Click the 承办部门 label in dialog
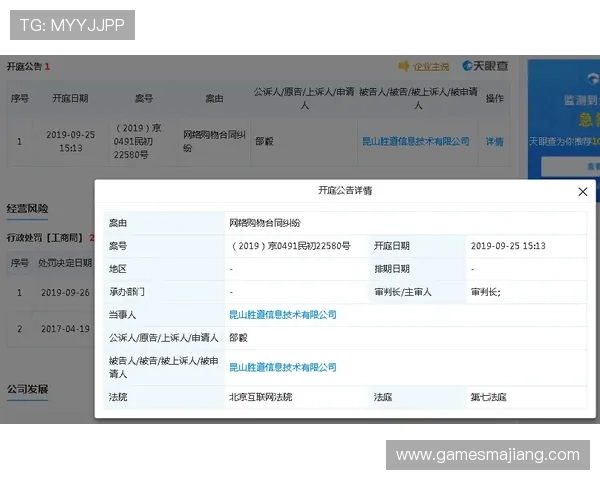This screenshot has height=480, width=600. tap(127, 292)
